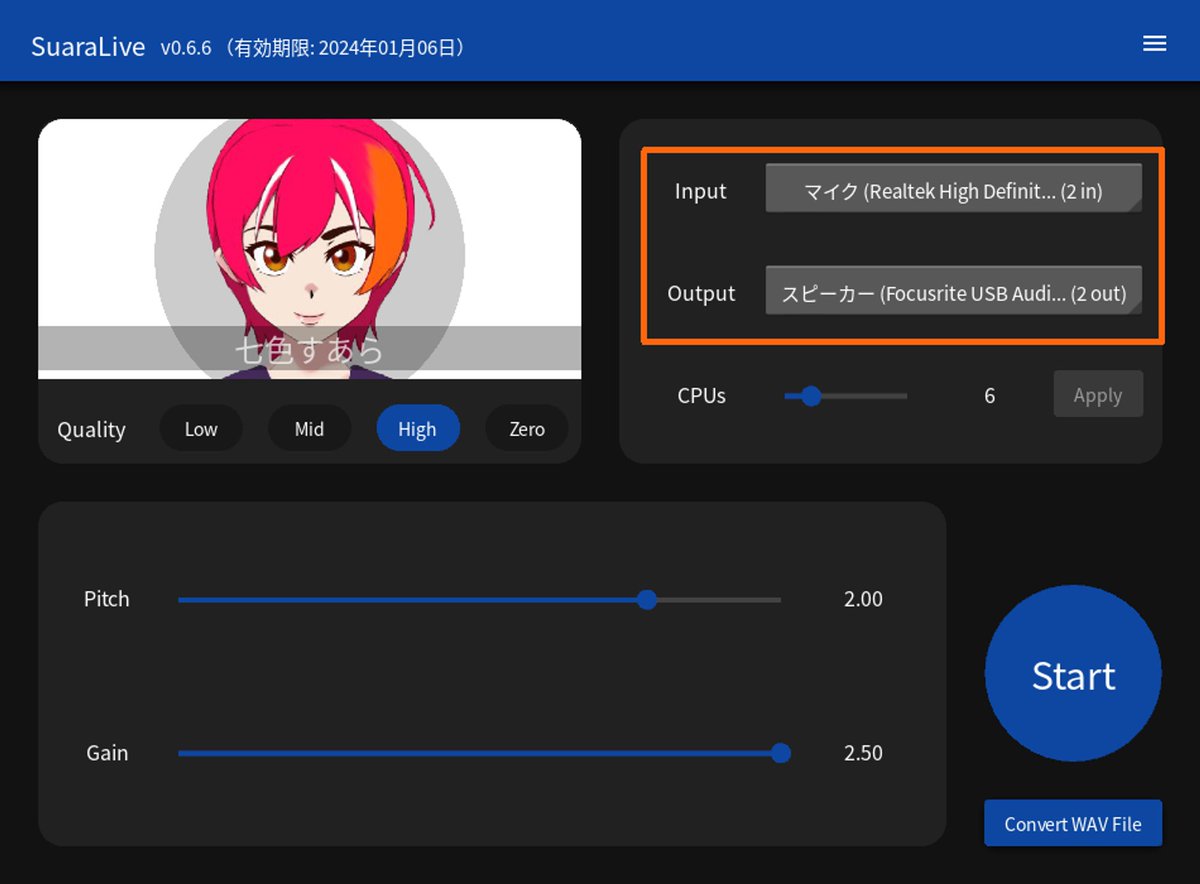
Task: Click the SuaraLive app title
Action: [88, 46]
